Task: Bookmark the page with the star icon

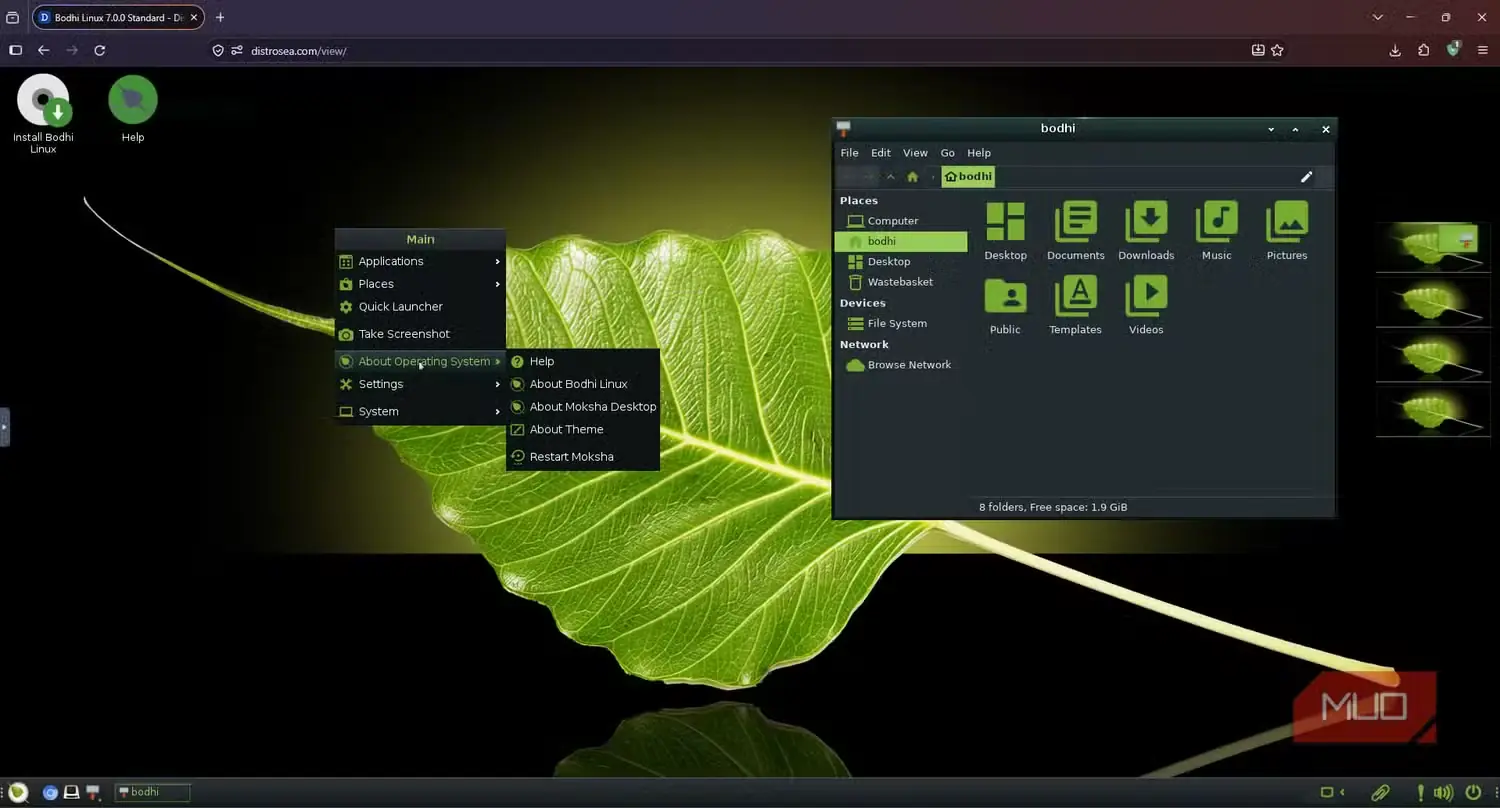Action: click(1277, 50)
